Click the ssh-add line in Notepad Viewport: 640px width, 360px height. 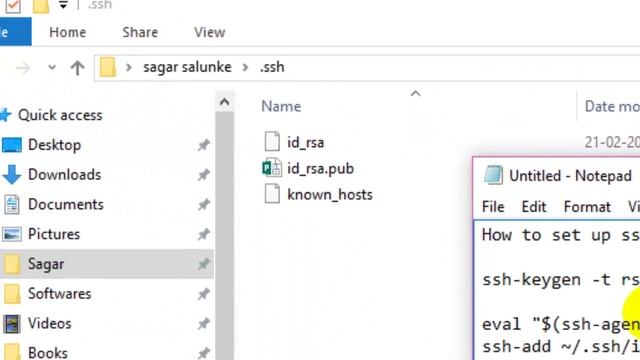[x=560, y=347]
